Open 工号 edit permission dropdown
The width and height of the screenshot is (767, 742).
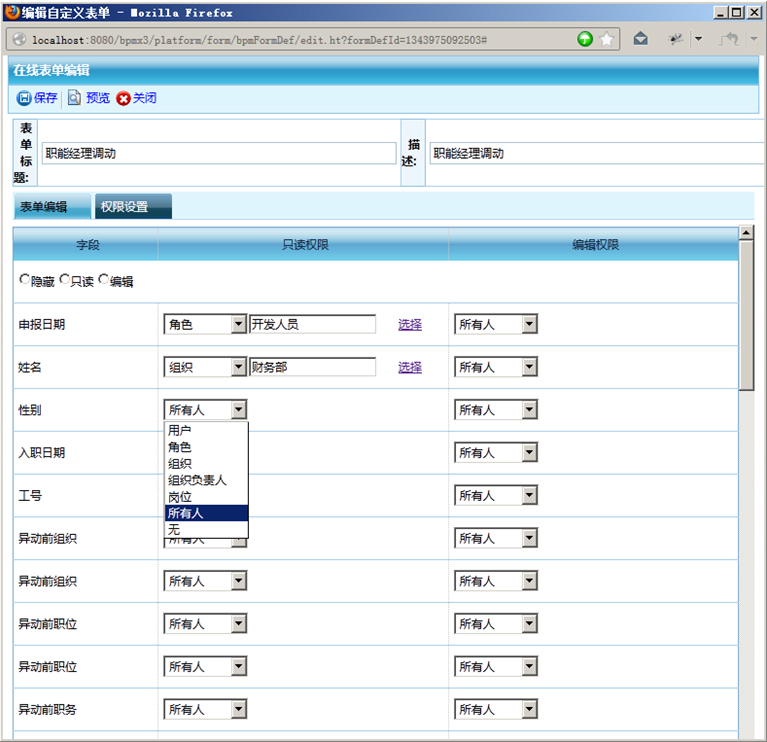tap(496, 495)
